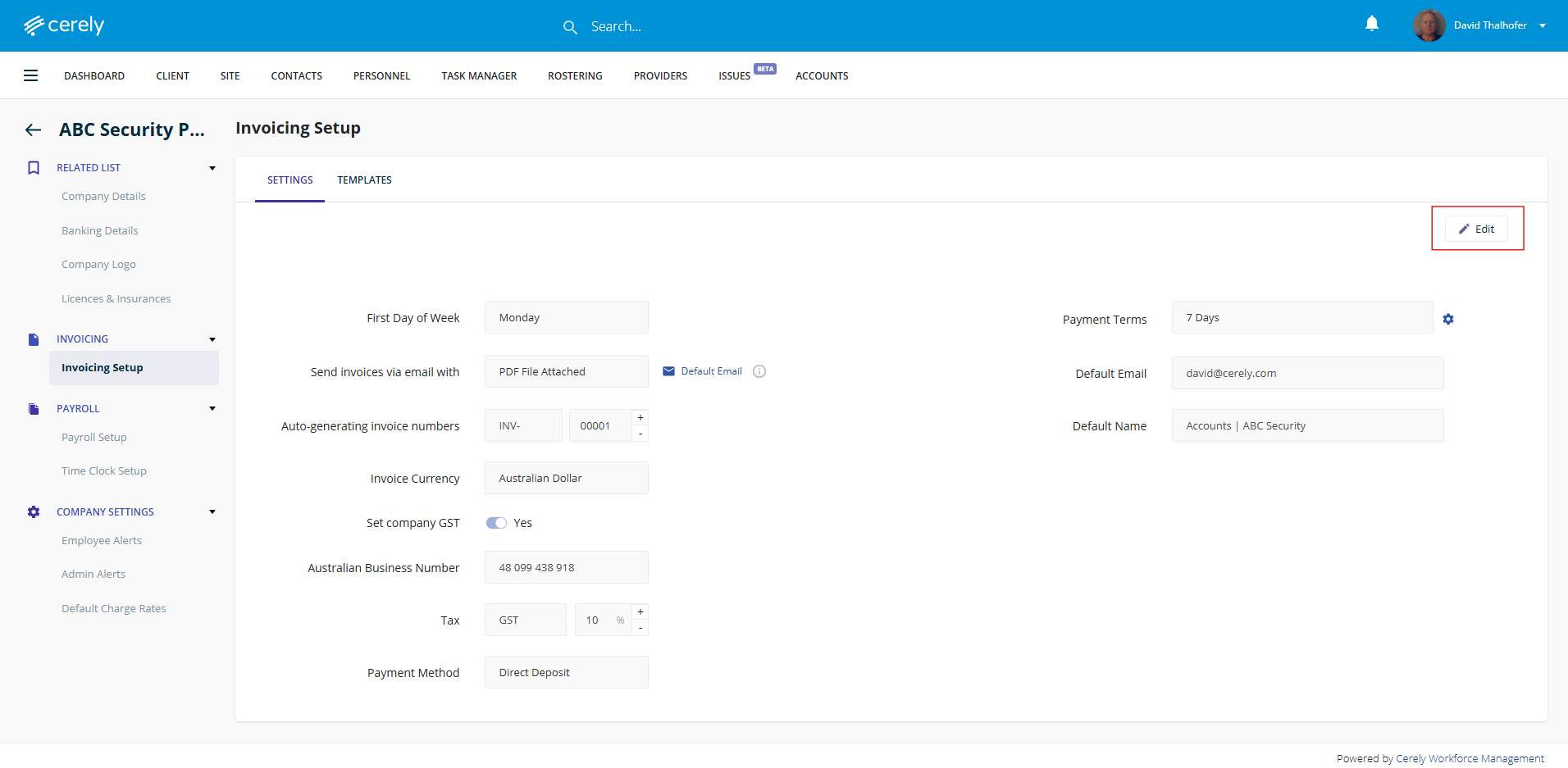The image size is (1568, 768).
Task: Click the Edit button
Action: pos(1476,229)
